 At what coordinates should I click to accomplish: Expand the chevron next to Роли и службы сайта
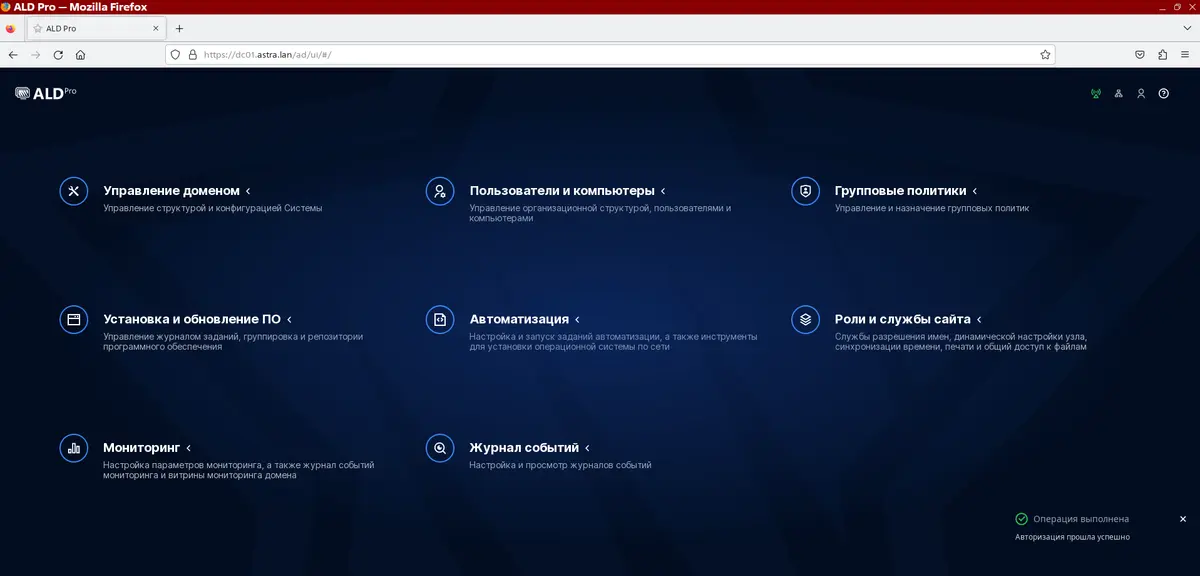[979, 320]
